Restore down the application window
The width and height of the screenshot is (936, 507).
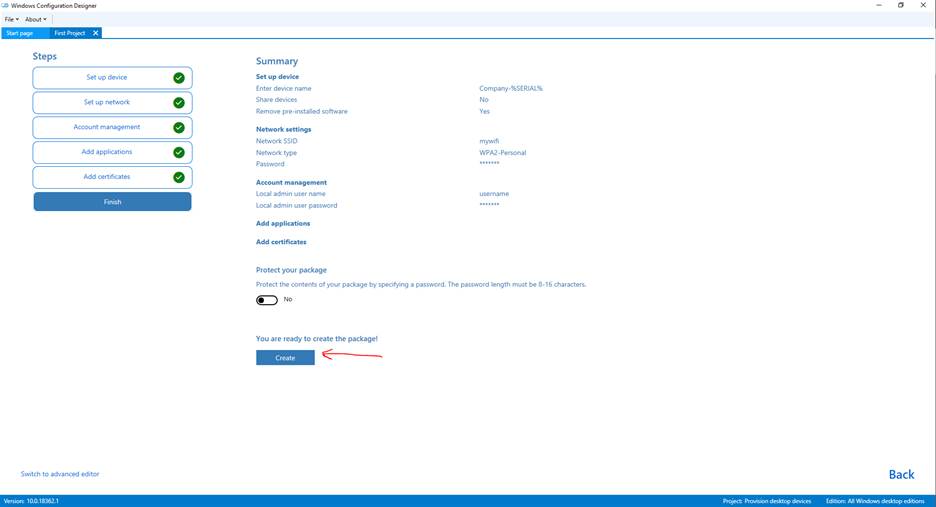(x=901, y=5)
